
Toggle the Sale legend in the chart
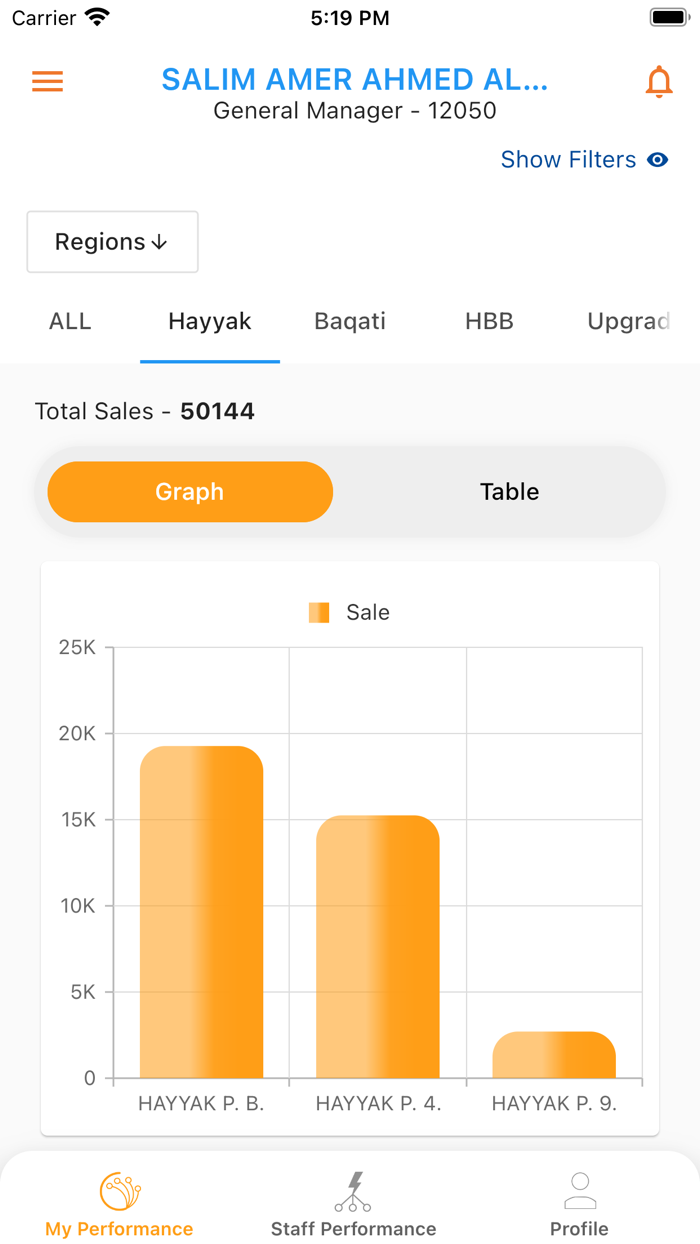[x=349, y=612]
